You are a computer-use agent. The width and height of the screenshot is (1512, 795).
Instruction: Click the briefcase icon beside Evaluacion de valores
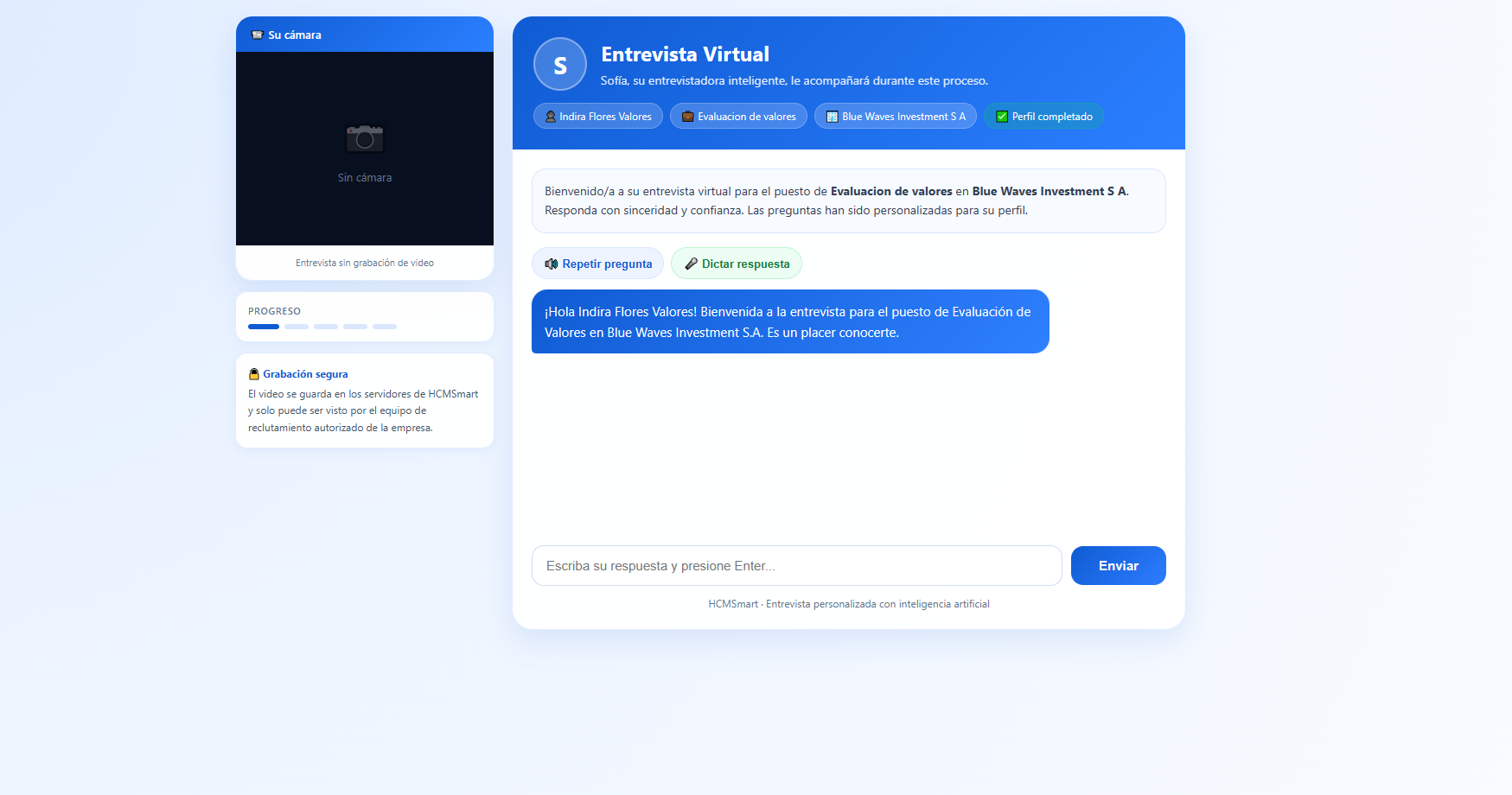688,117
